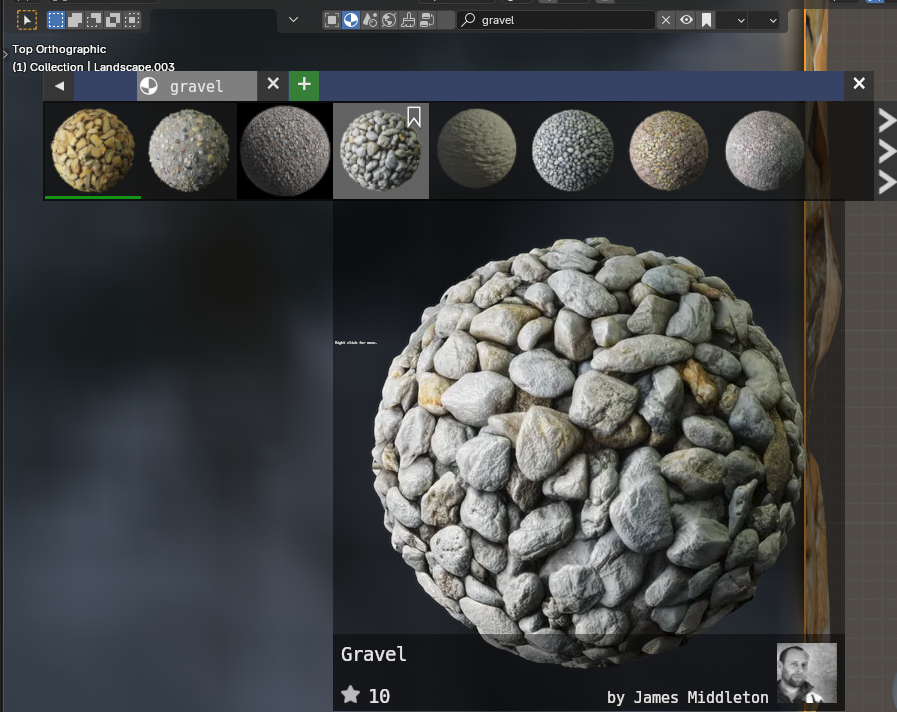Screen dimensions: 897x712
Task: Click the Select Box tool icon
Action: [26, 20]
